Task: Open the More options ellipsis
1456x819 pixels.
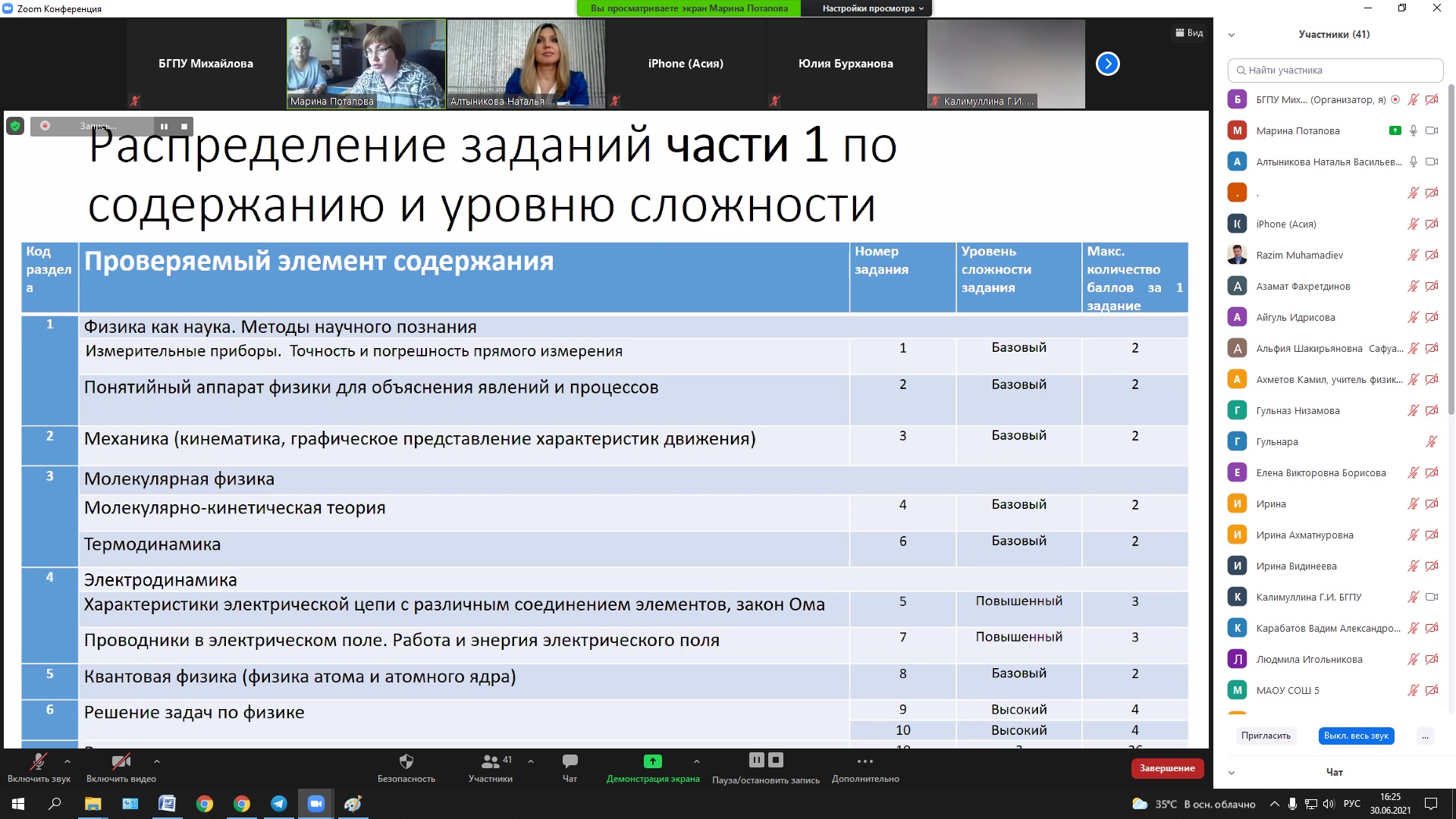Action: pos(864,761)
